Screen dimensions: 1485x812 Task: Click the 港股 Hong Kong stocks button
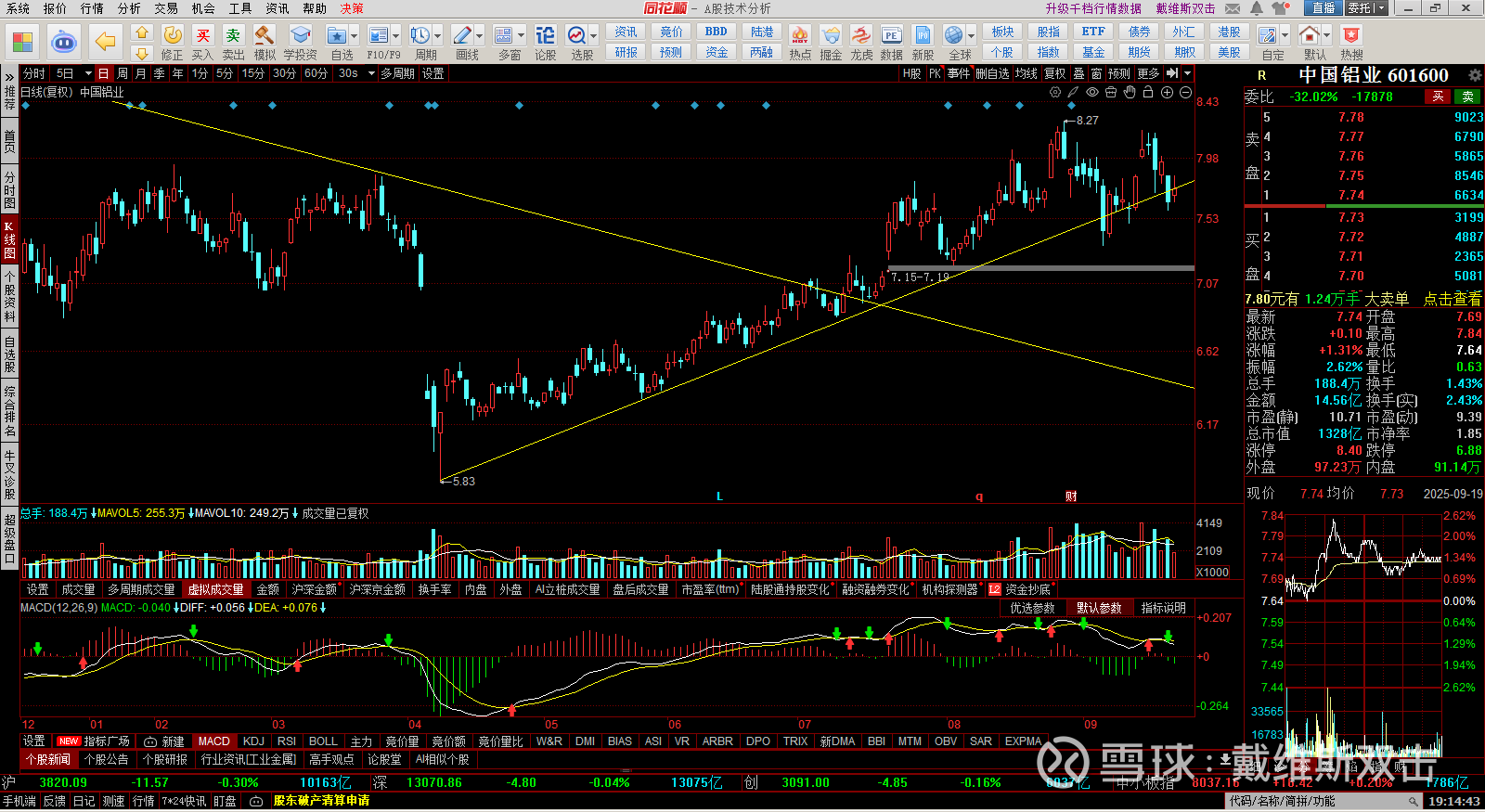click(x=1229, y=32)
